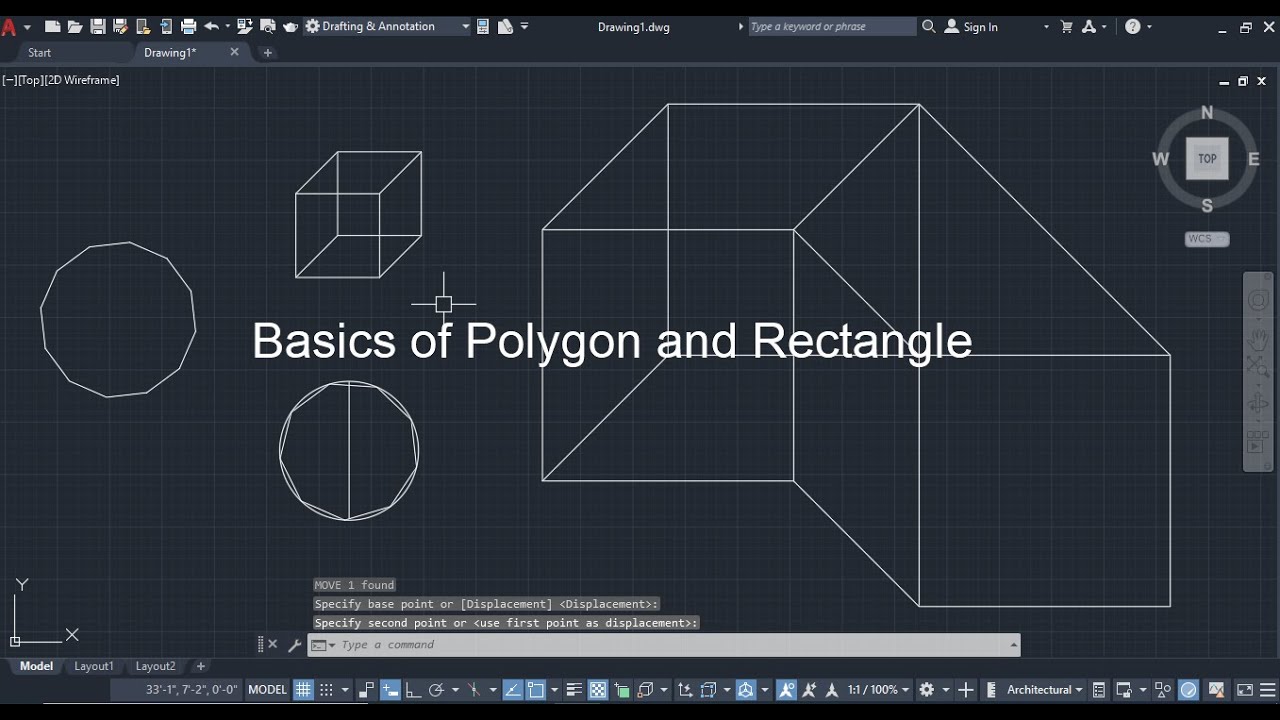The image size is (1280, 720).
Task: Click the ViewCube TOP face
Action: (1207, 159)
